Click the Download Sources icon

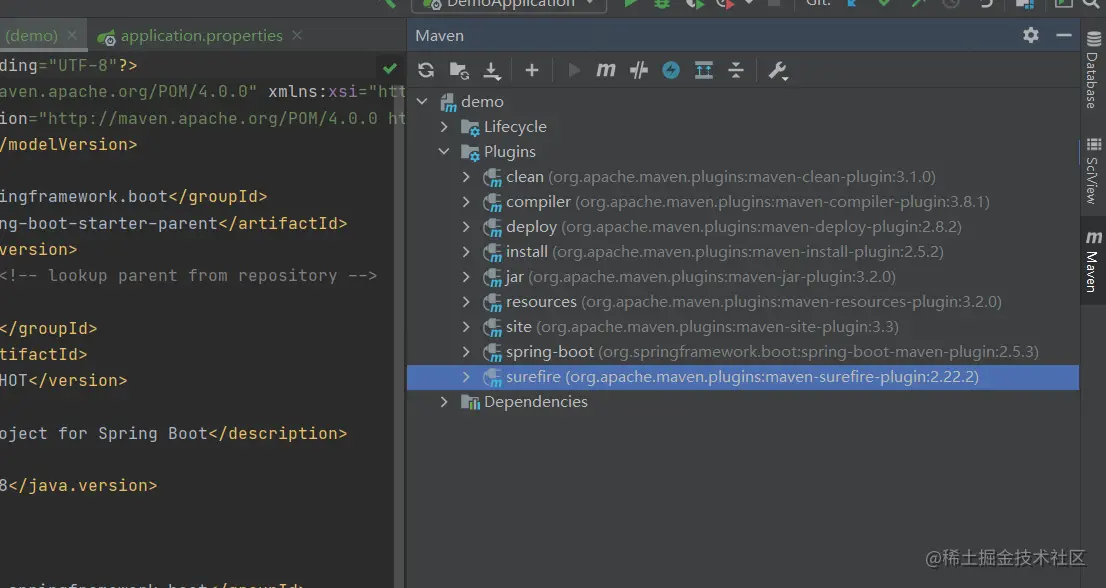(x=492, y=70)
